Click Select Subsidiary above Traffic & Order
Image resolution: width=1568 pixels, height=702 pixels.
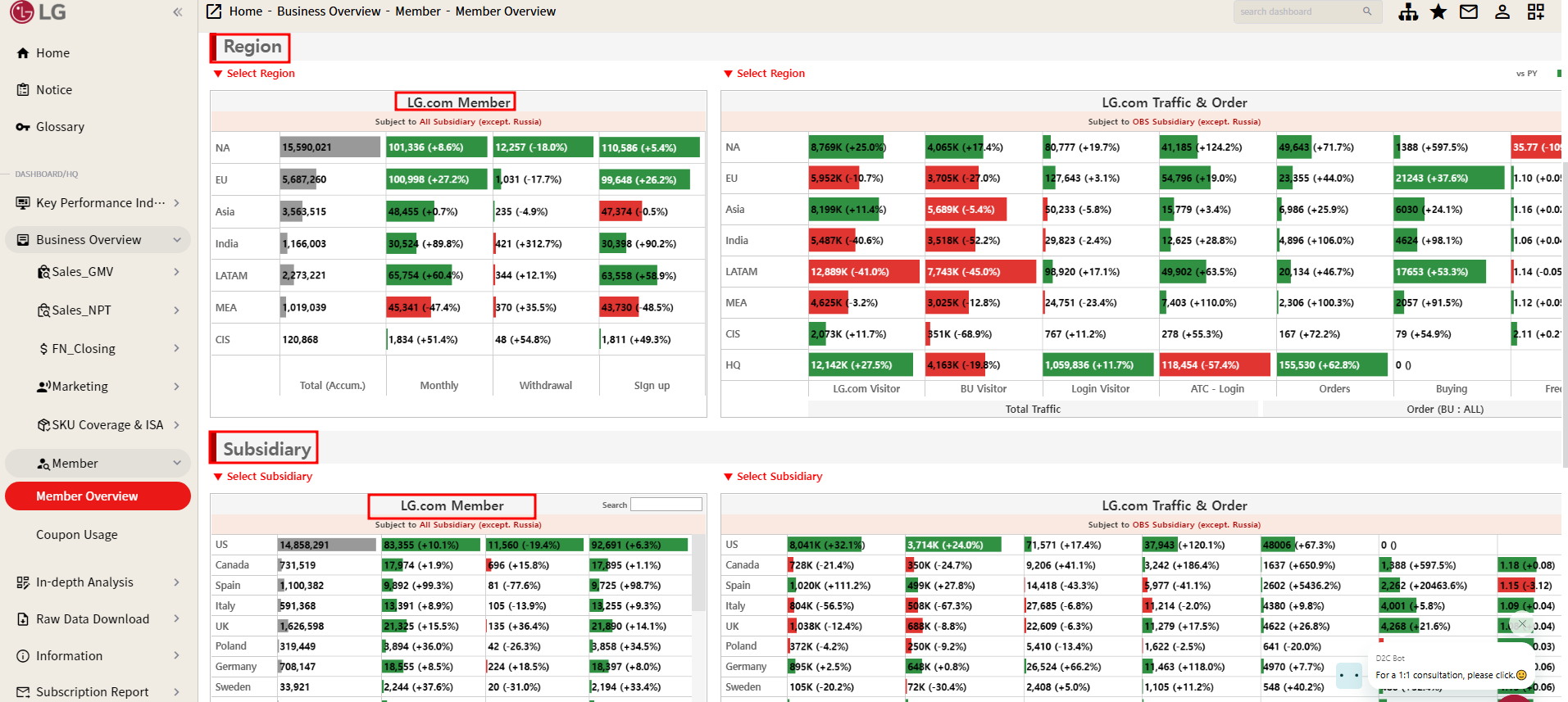tap(779, 477)
